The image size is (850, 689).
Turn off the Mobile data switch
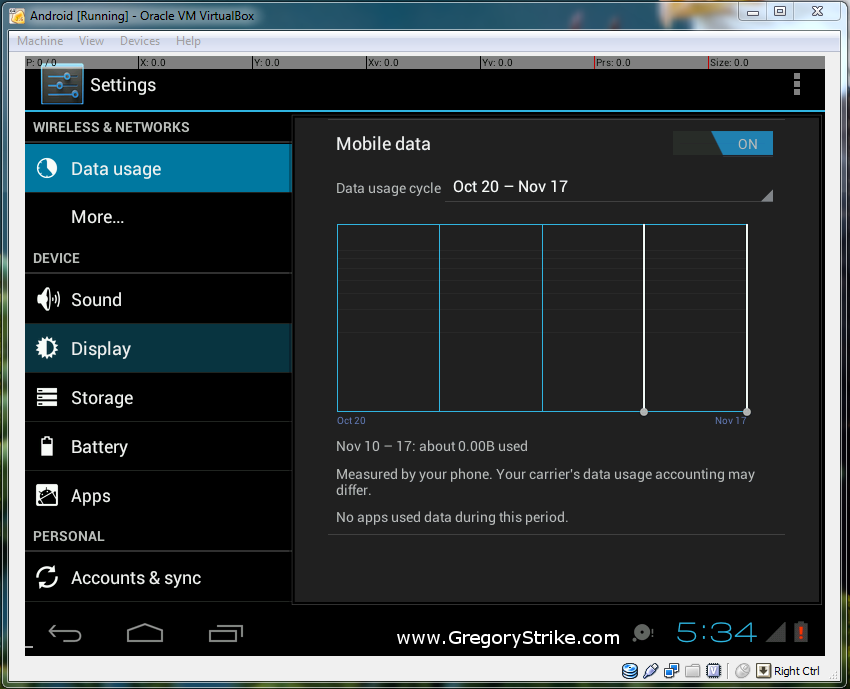tap(723, 144)
